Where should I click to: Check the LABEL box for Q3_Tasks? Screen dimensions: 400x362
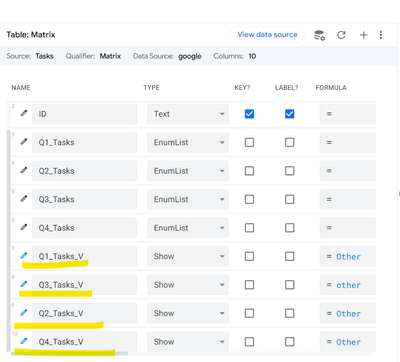click(x=290, y=199)
